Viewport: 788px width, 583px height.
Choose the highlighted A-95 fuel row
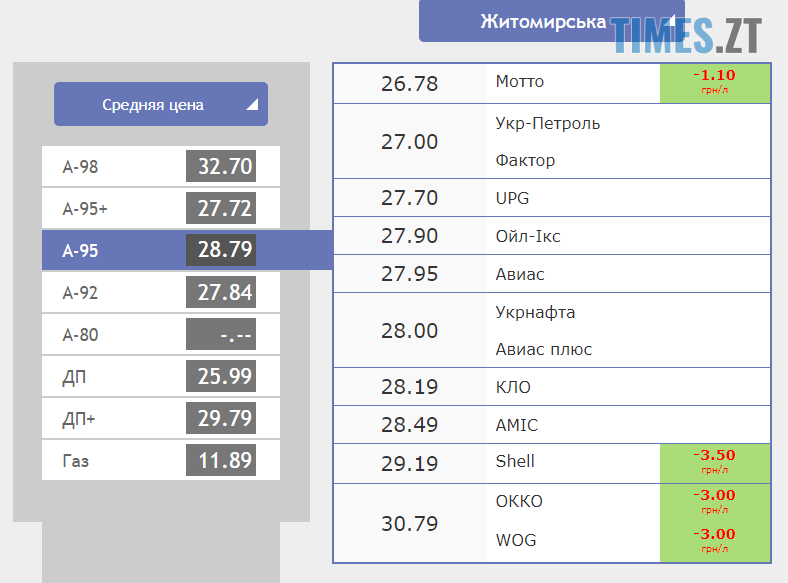160,250
